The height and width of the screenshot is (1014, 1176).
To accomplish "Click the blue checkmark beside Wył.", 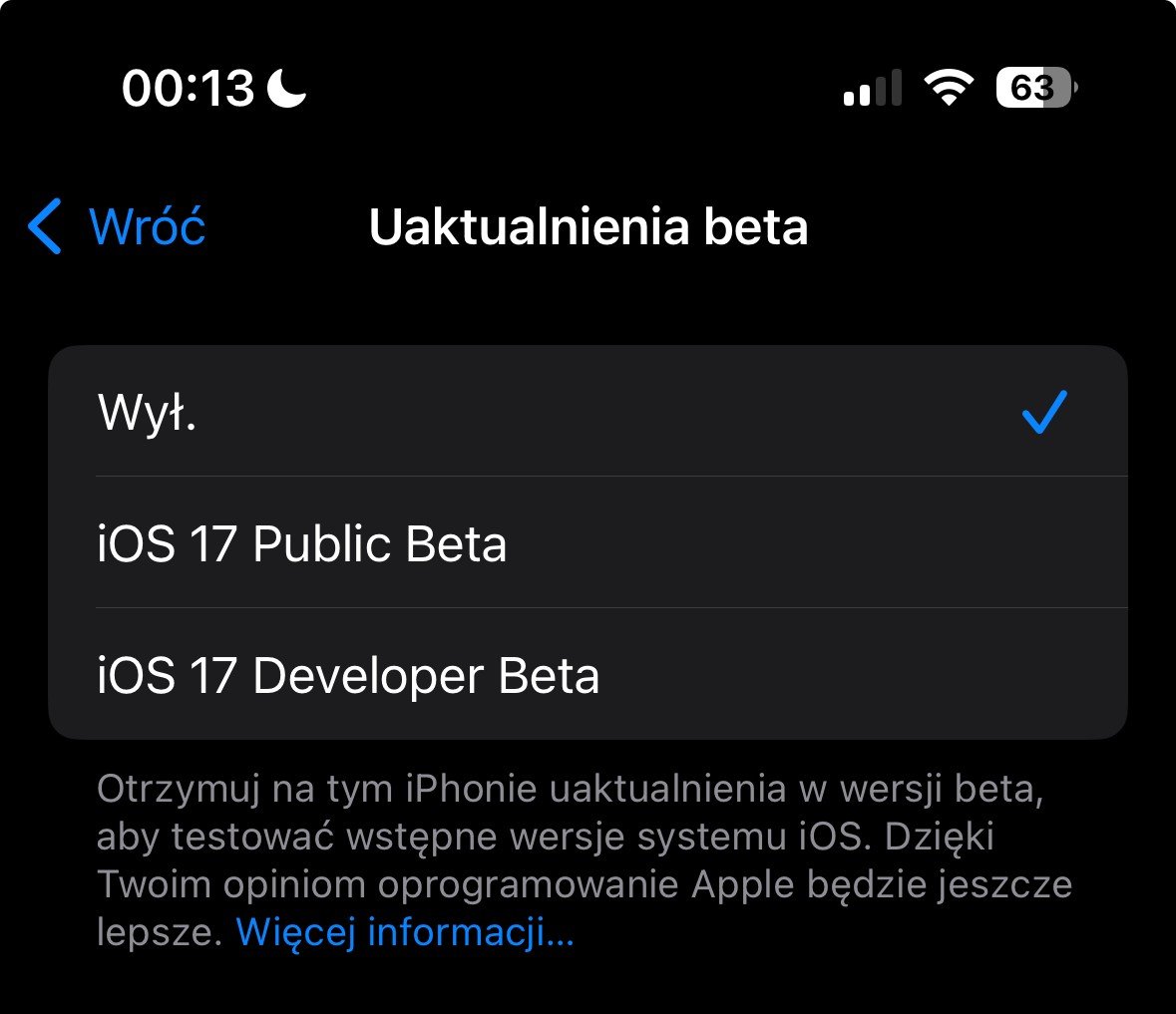I will click(x=1044, y=412).
